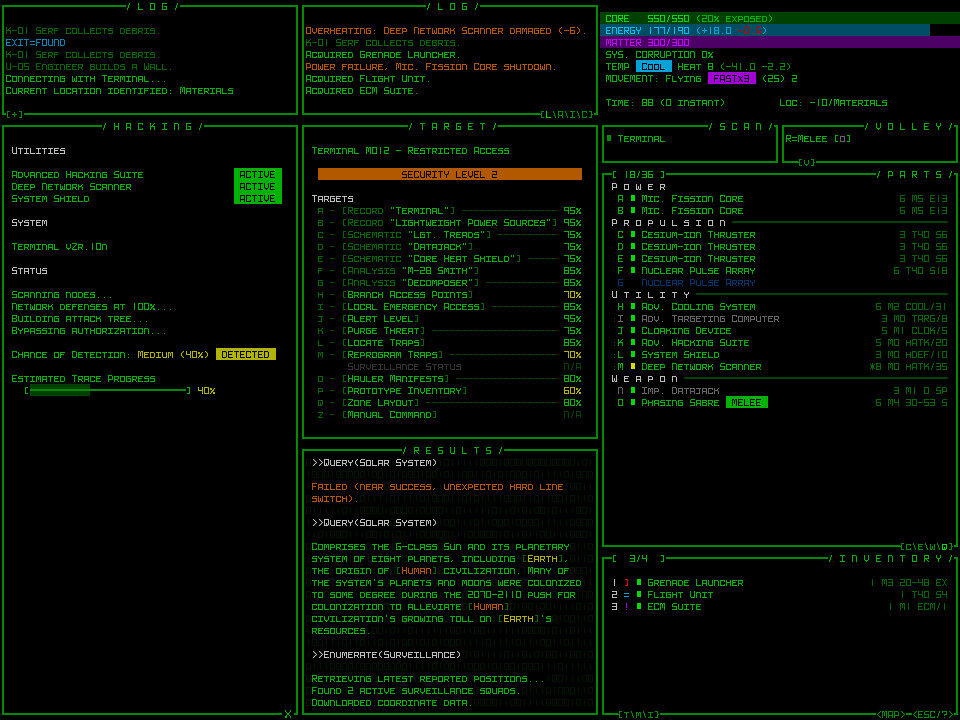Screen dimensions: 960x720
Task: Expand volley details with the [V] button
Action: pyautogui.click(x=807, y=162)
